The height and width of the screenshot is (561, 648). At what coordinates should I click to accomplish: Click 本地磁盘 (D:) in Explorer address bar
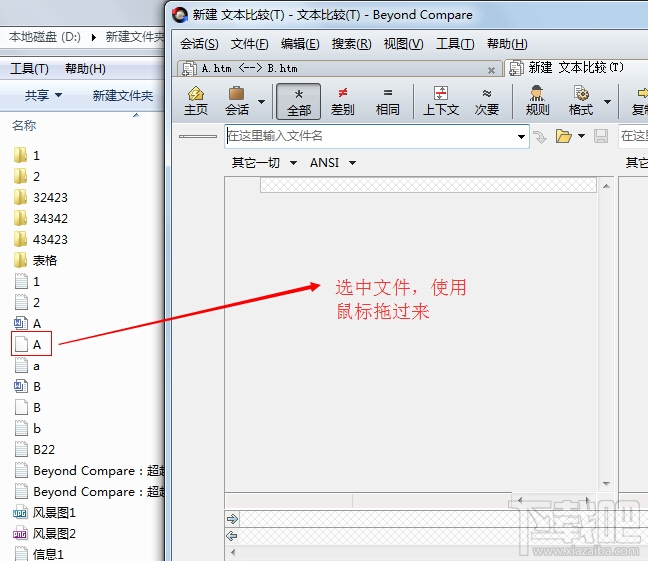(45, 37)
